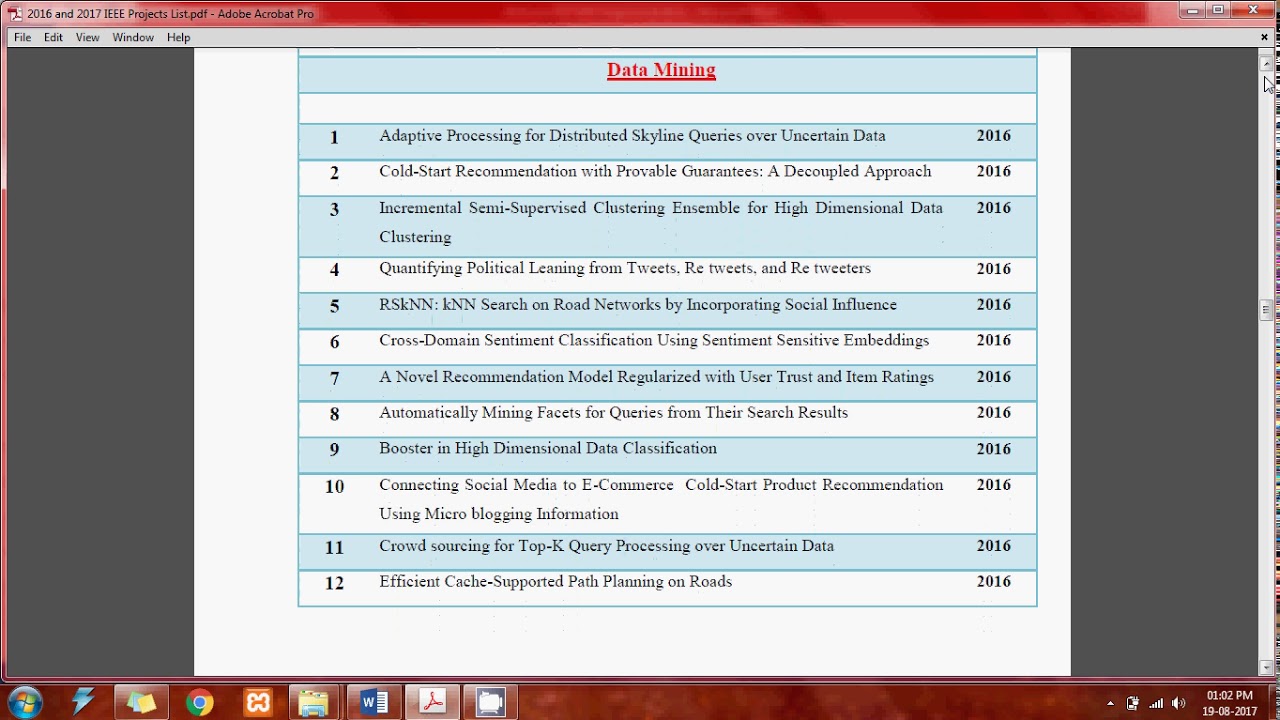Open the Window menu
Viewport: 1280px width, 720px height.
133,37
